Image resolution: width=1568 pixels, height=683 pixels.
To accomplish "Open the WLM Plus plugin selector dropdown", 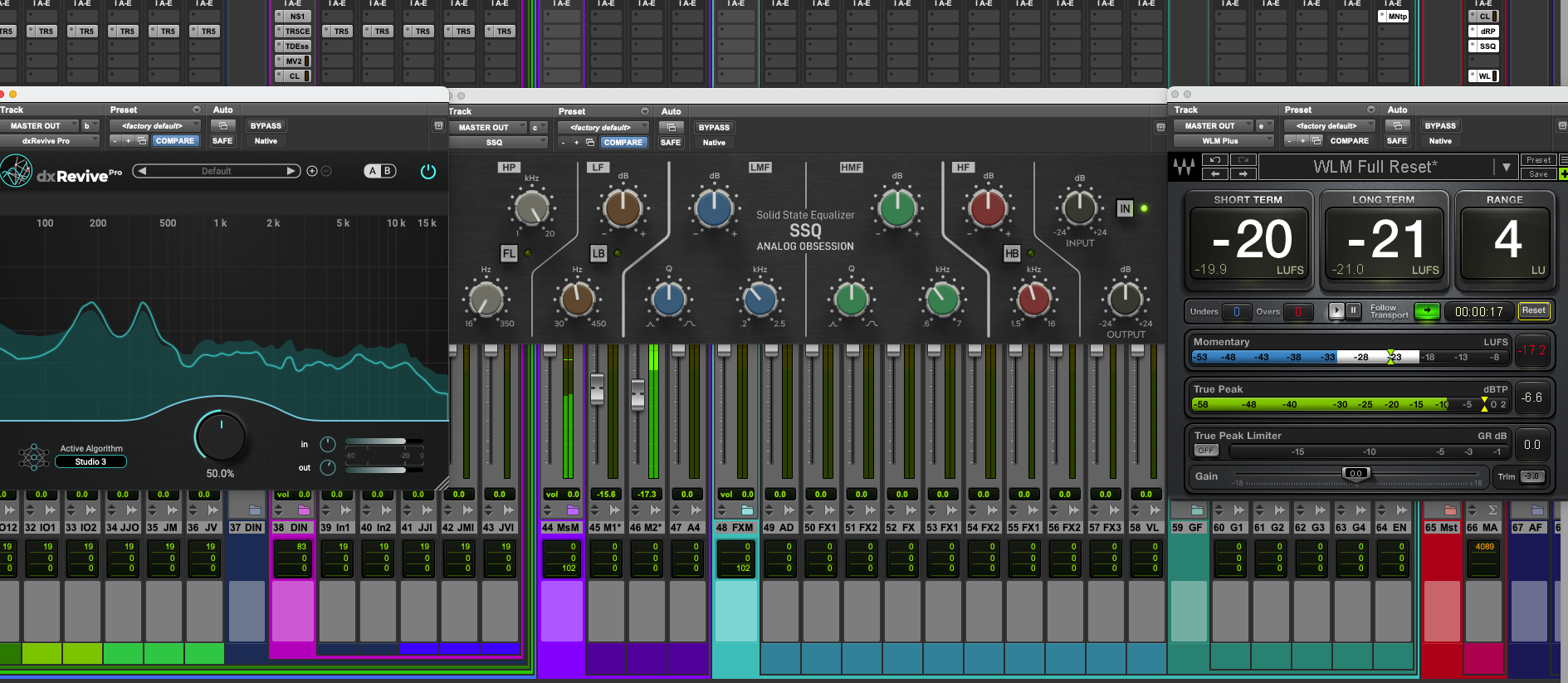I will [1224, 141].
